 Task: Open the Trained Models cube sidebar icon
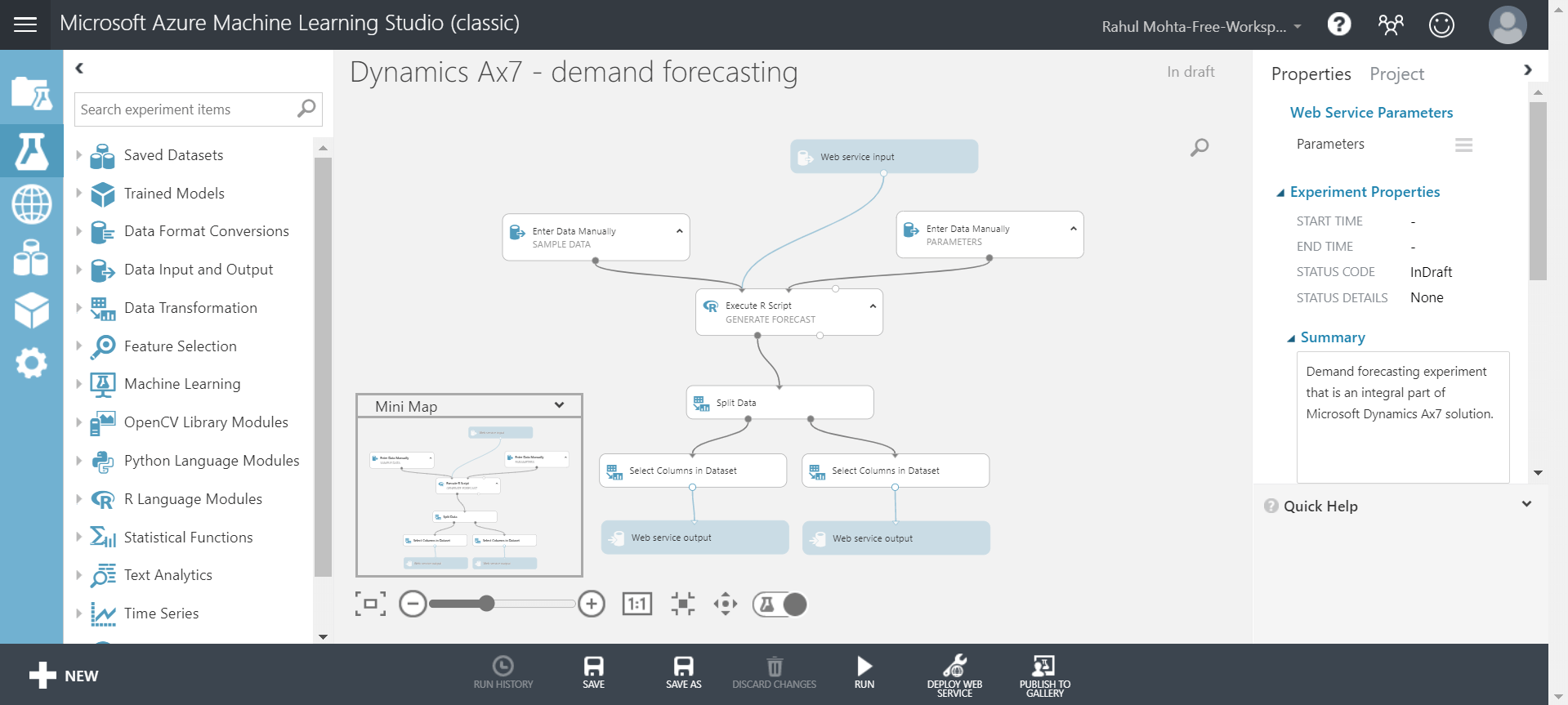pyautogui.click(x=32, y=310)
